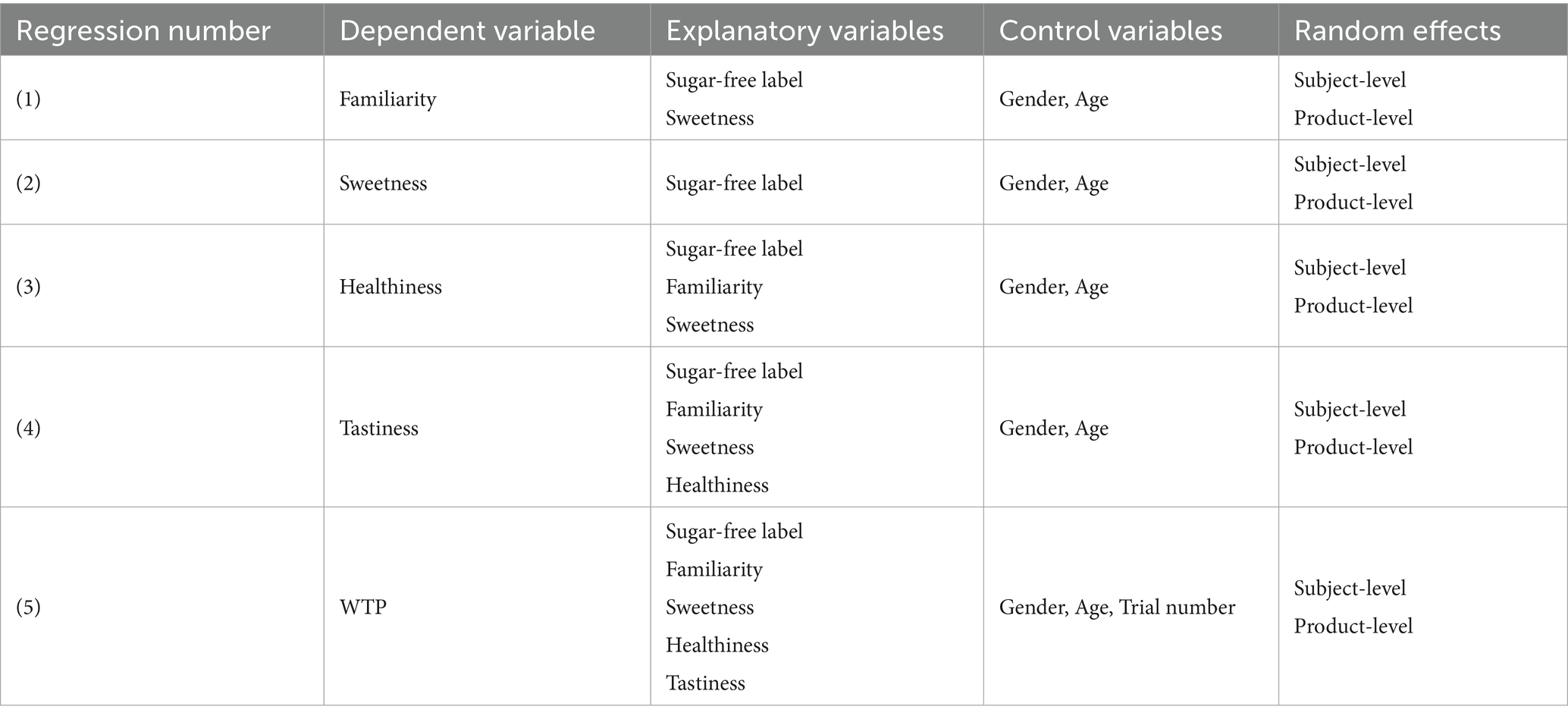Select regression number (4) cell
The width and height of the screenshot is (1568, 719).
[x=29, y=429]
